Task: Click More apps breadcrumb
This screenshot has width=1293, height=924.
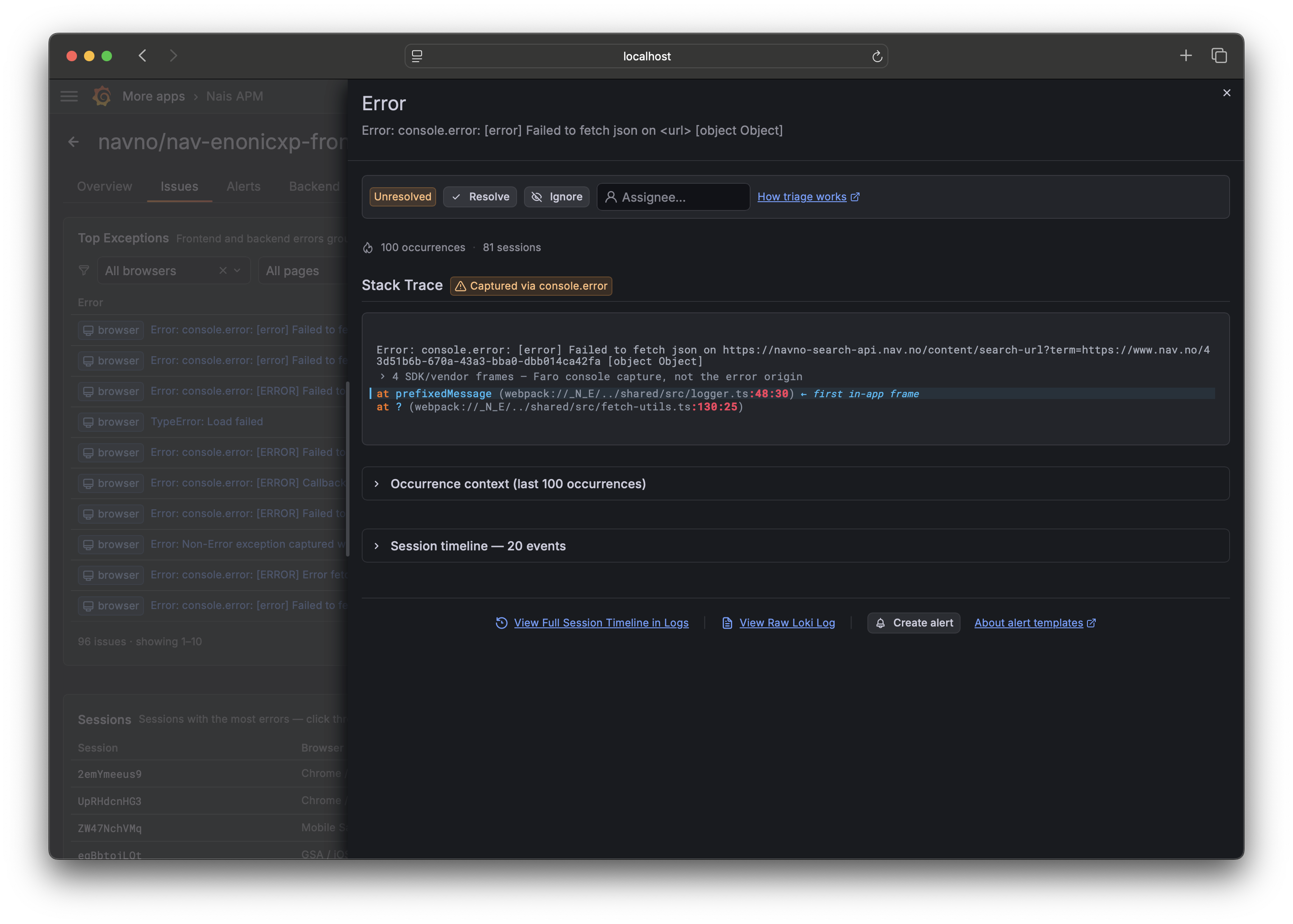Action: click(154, 96)
